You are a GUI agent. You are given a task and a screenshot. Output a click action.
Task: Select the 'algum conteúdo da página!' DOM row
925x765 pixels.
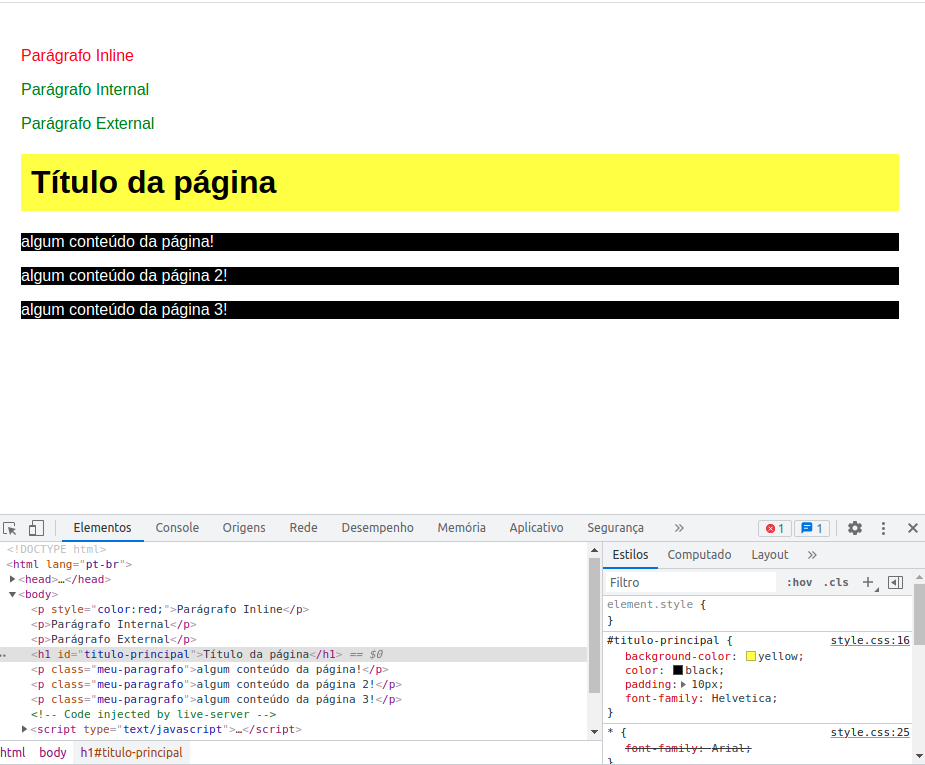tap(293, 669)
